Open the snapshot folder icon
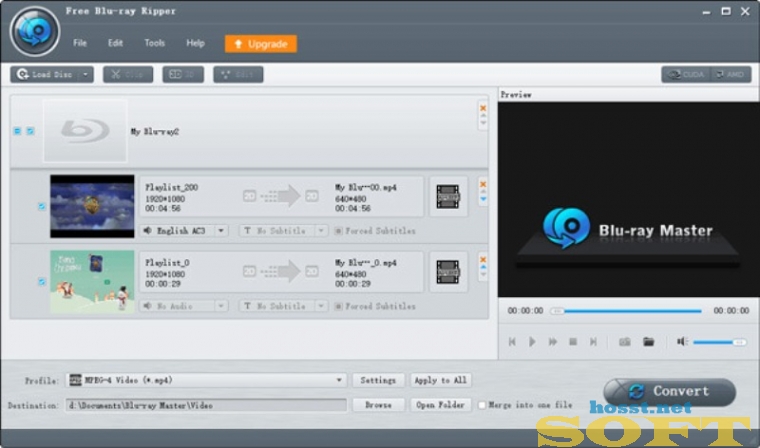This screenshot has width=760, height=448. [x=649, y=342]
